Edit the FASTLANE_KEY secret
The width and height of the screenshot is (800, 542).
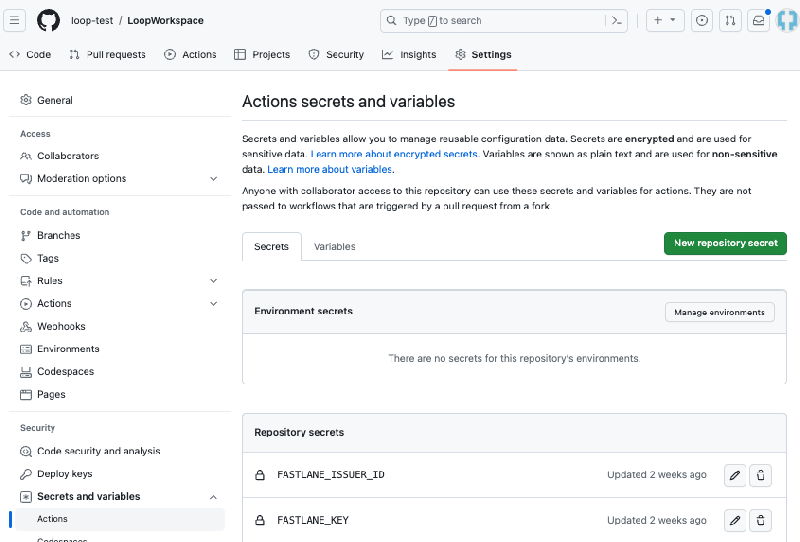click(735, 520)
